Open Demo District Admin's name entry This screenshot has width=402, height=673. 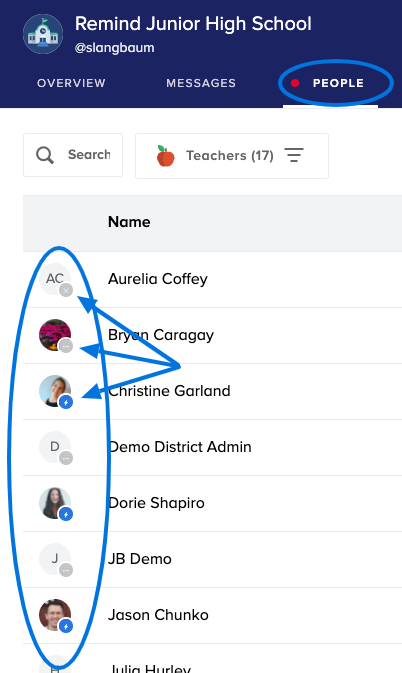tap(180, 447)
